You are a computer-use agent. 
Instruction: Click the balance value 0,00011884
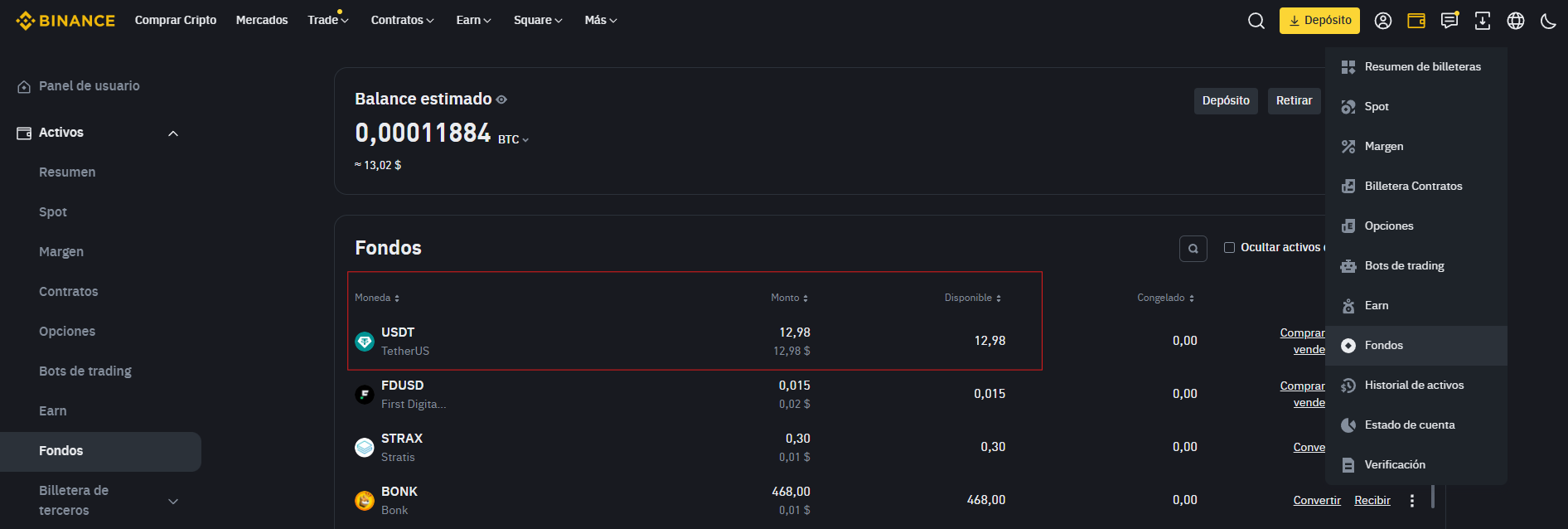(423, 133)
